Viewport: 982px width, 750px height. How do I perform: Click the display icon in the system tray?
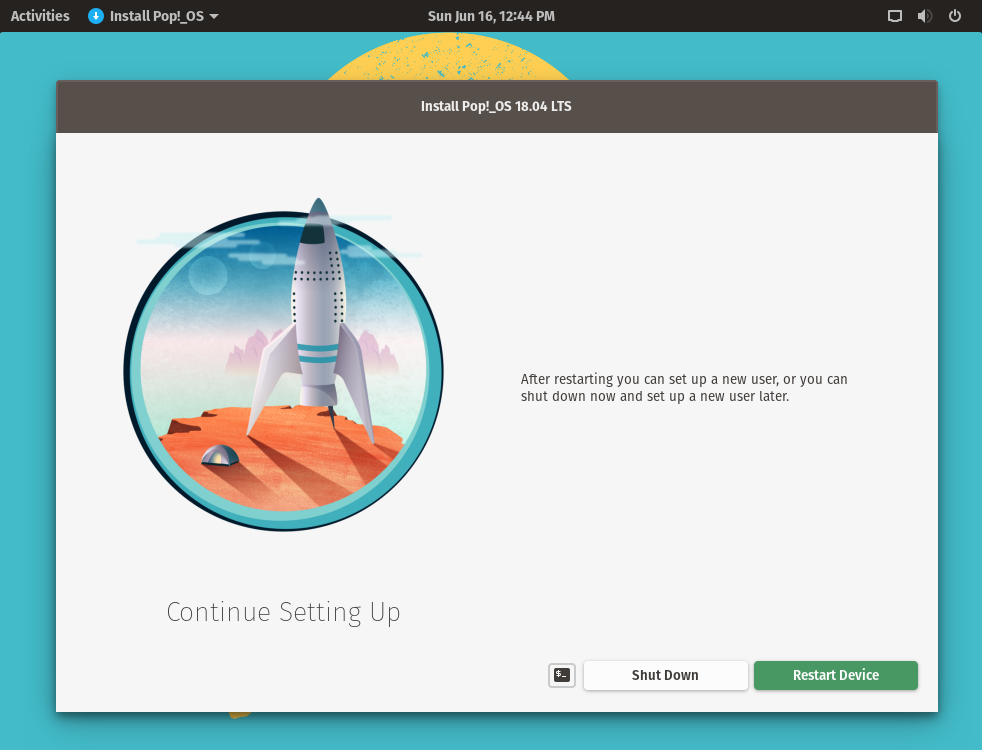tap(895, 16)
